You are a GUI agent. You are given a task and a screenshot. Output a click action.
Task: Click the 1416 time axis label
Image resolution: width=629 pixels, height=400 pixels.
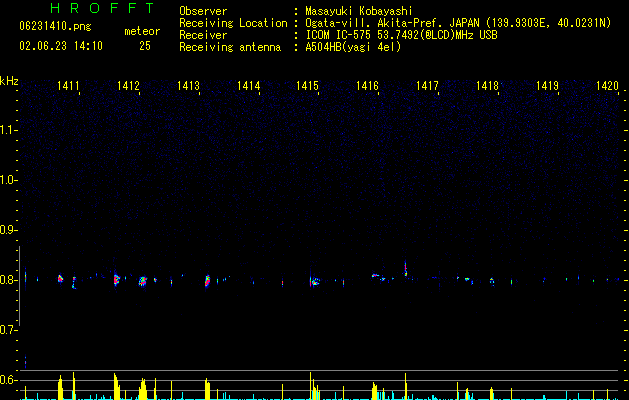[367, 86]
